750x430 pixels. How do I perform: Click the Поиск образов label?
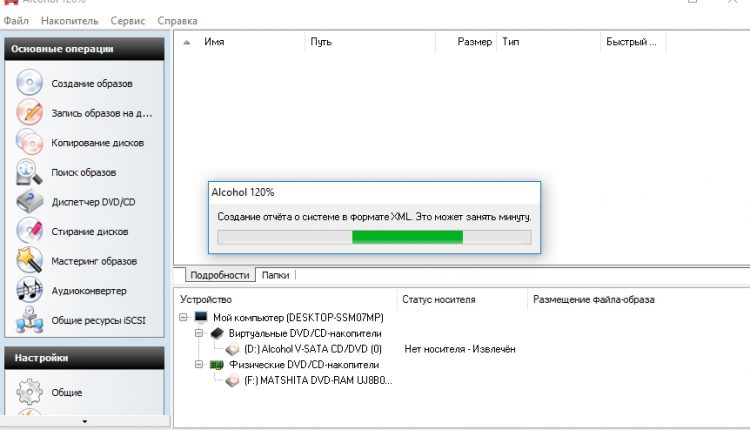pos(84,172)
